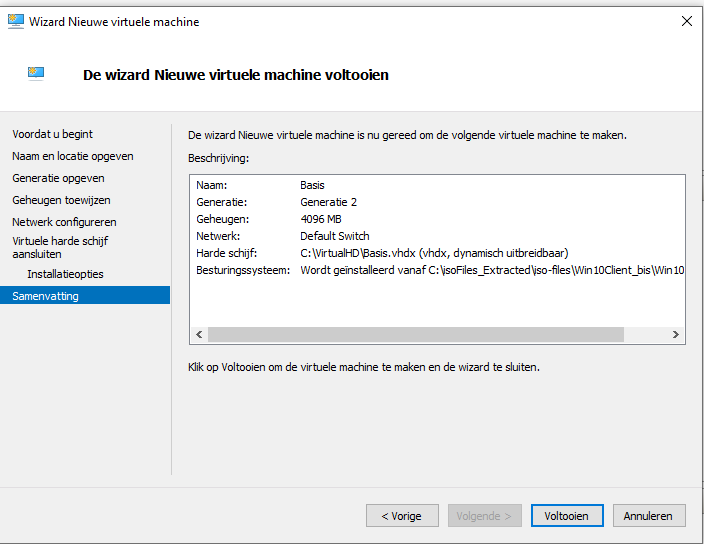Go to 'Virtuele harde schijf aansluiten' step

60,247
